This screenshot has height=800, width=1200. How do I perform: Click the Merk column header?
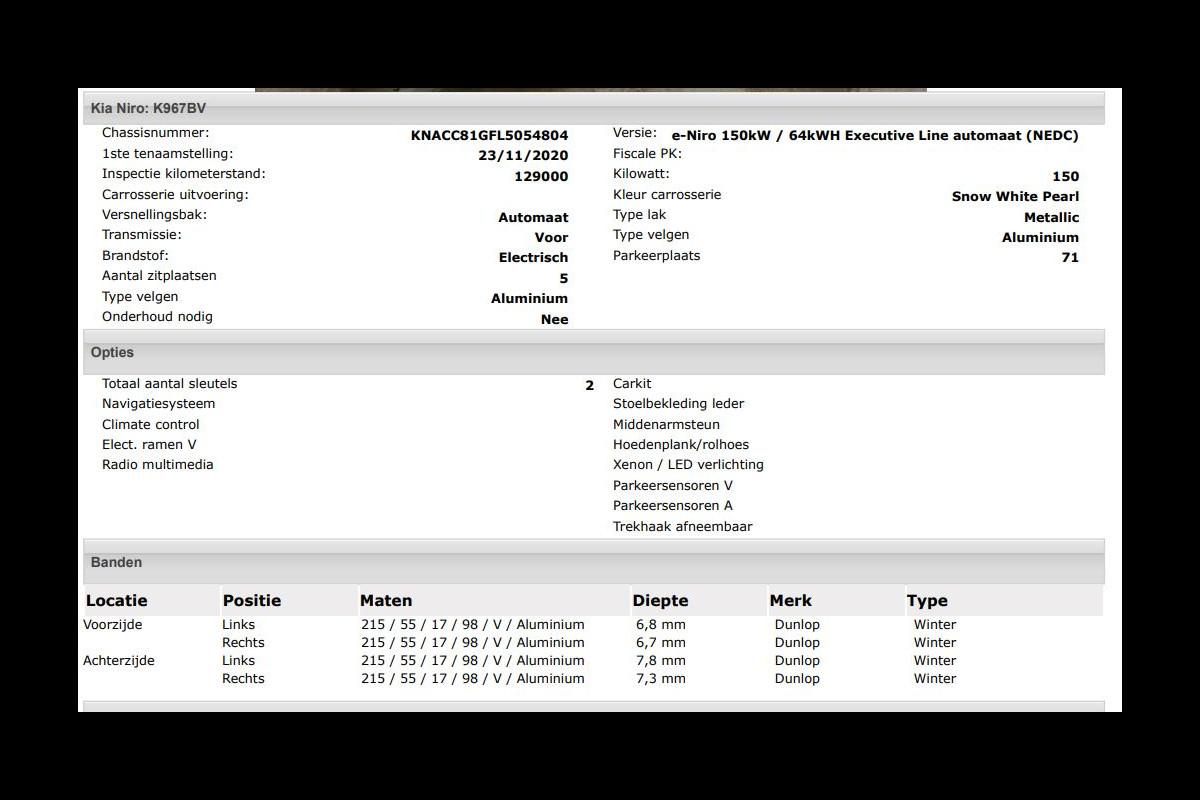[x=791, y=601]
